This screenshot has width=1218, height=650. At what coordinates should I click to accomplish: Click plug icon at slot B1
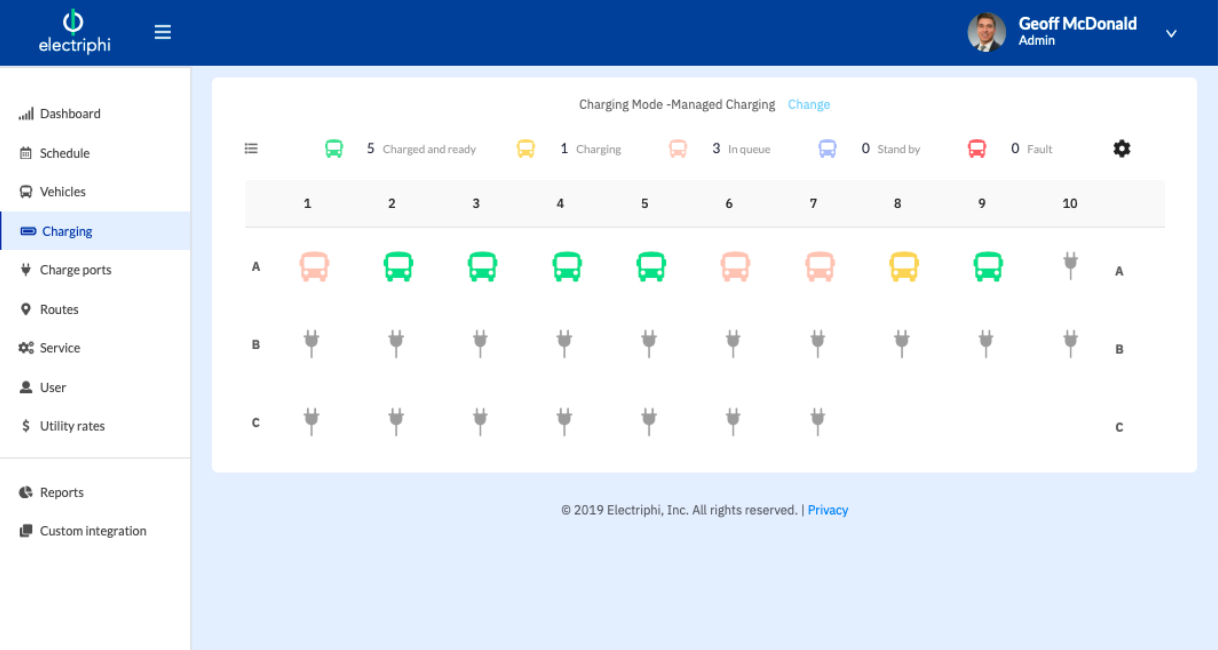(311, 344)
